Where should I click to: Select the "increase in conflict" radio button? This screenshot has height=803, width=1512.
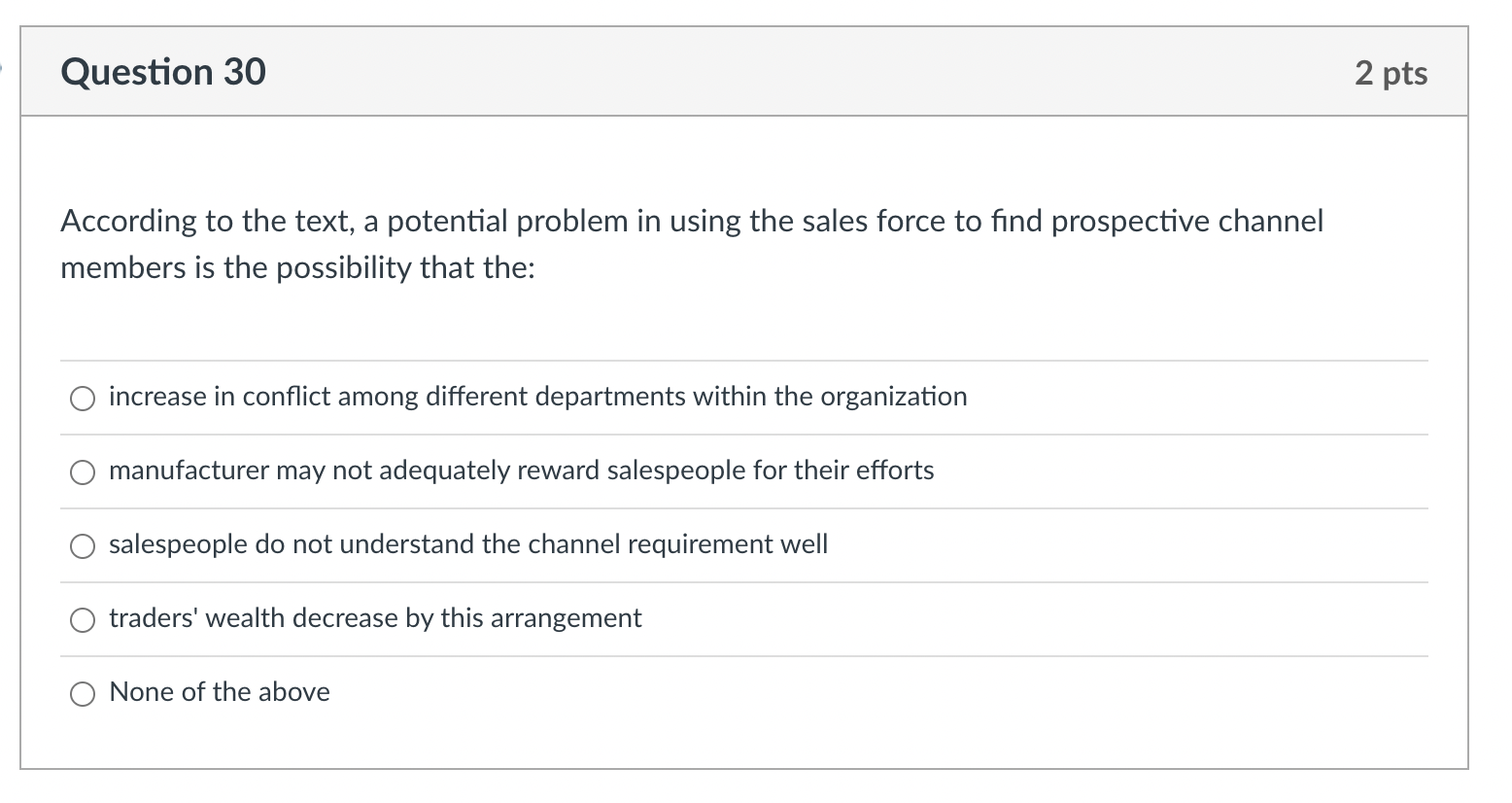point(83,398)
